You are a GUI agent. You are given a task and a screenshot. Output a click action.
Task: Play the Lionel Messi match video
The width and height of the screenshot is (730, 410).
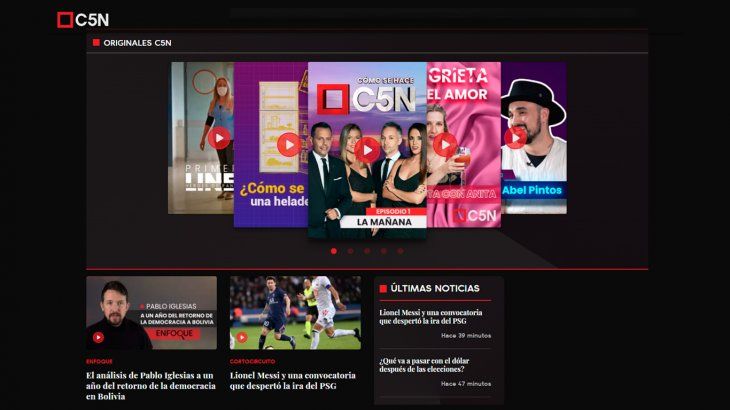tap(242, 337)
